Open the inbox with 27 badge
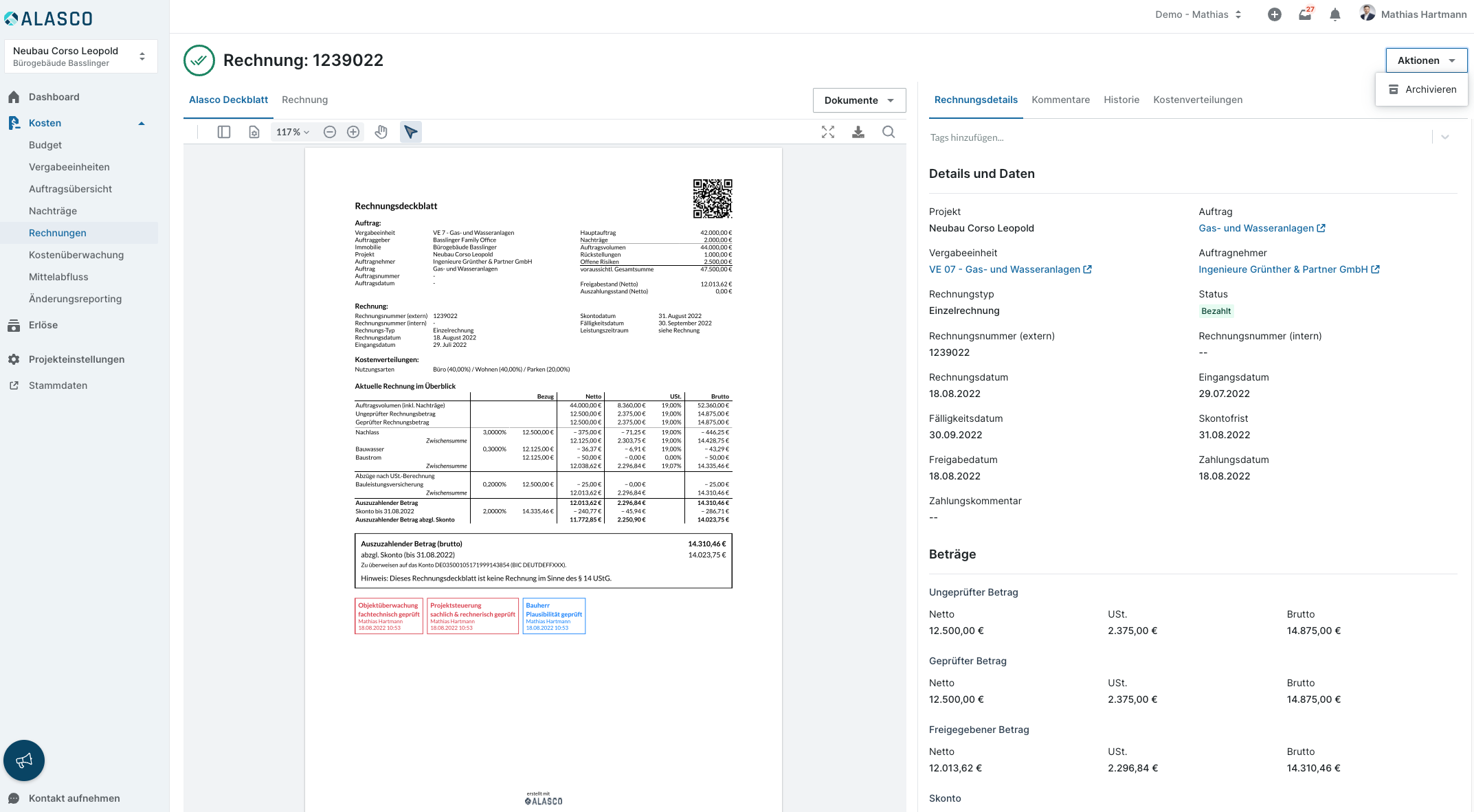 [x=1305, y=14]
